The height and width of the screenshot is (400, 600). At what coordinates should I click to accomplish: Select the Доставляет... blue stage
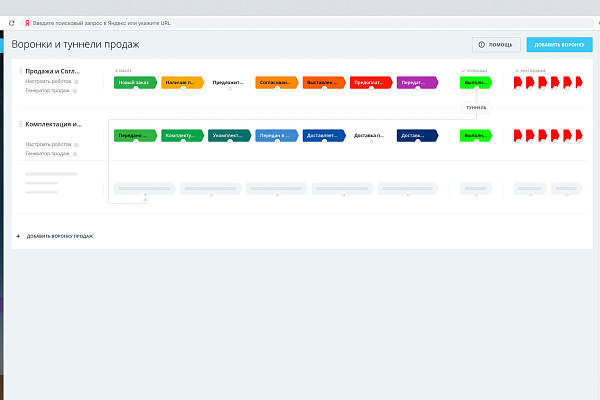pos(324,135)
